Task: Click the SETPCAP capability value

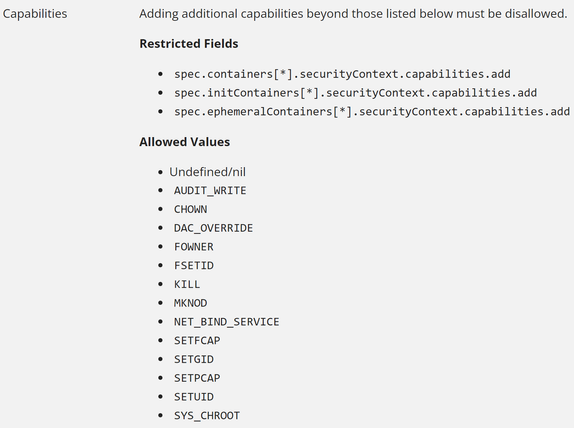Action: [197, 378]
